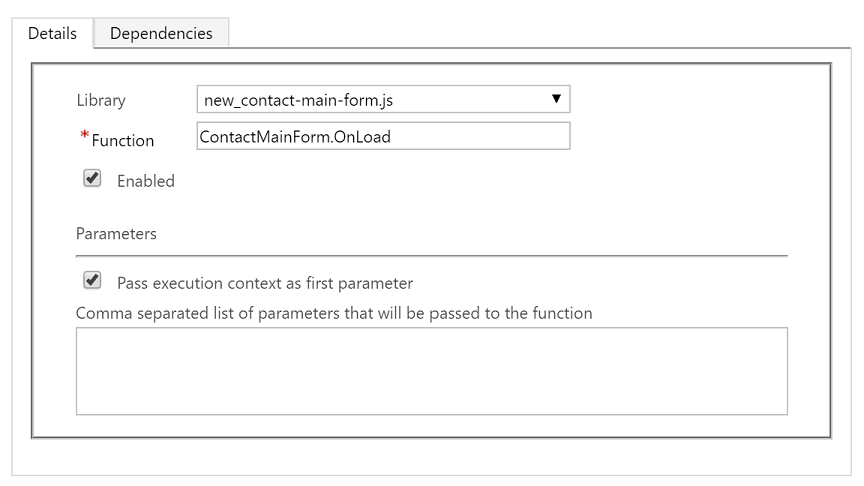Click the black triangle icon in Library

pyautogui.click(x=556, y=99)
